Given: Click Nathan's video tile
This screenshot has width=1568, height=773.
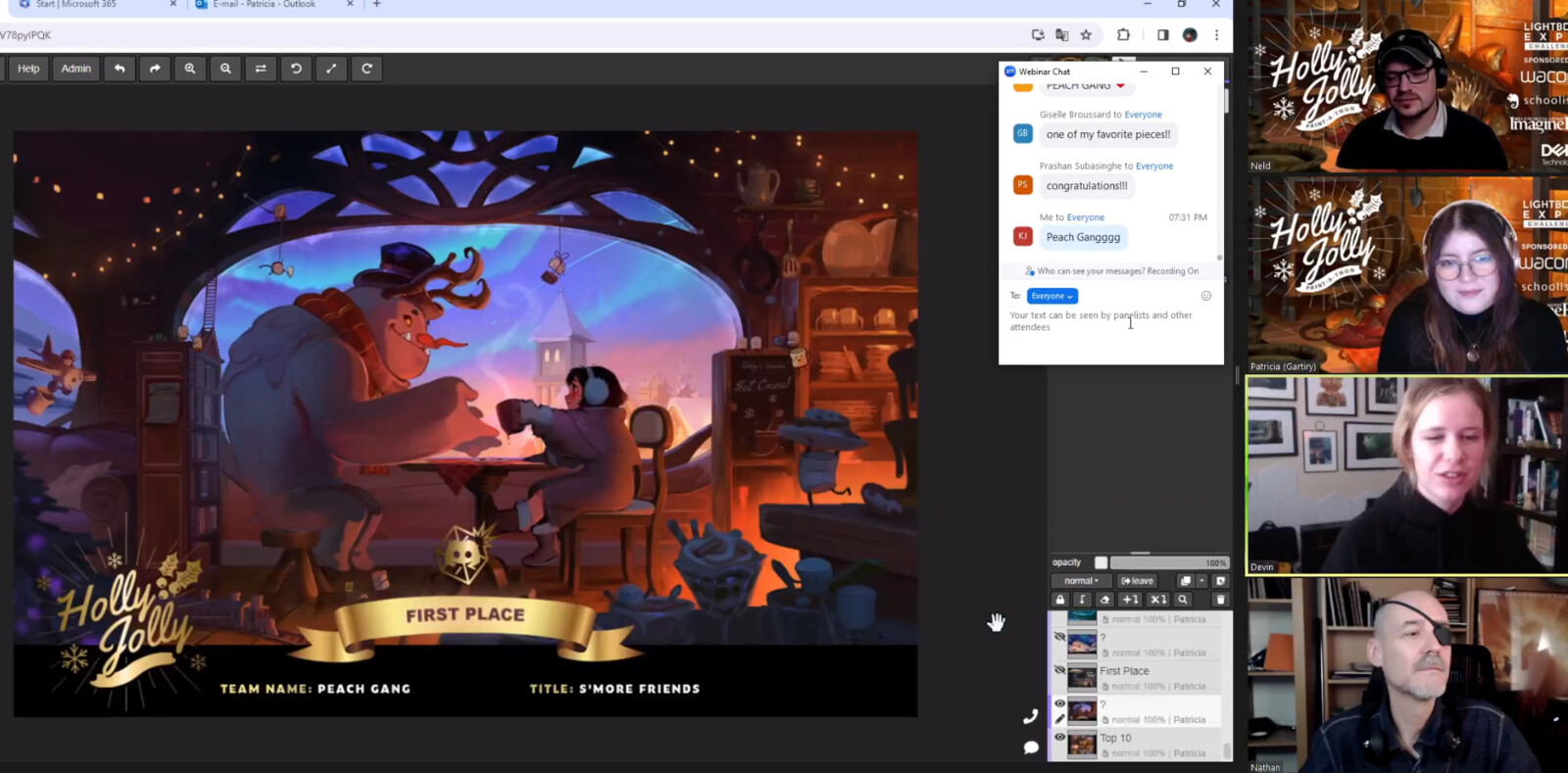Looking at the screenshot, I should pos(1407,675).
